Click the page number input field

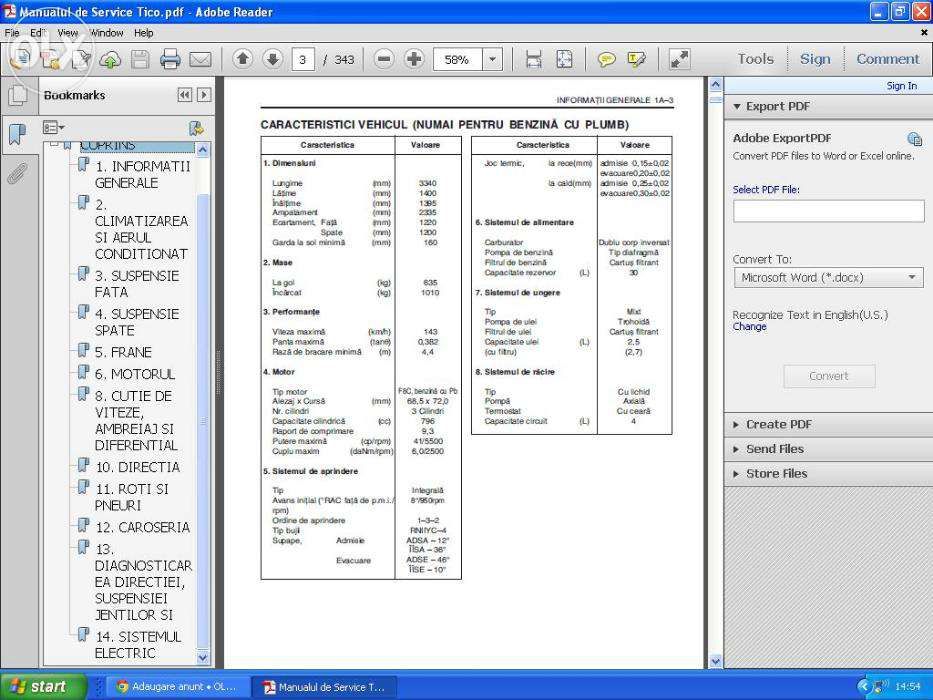coord(302,60)
